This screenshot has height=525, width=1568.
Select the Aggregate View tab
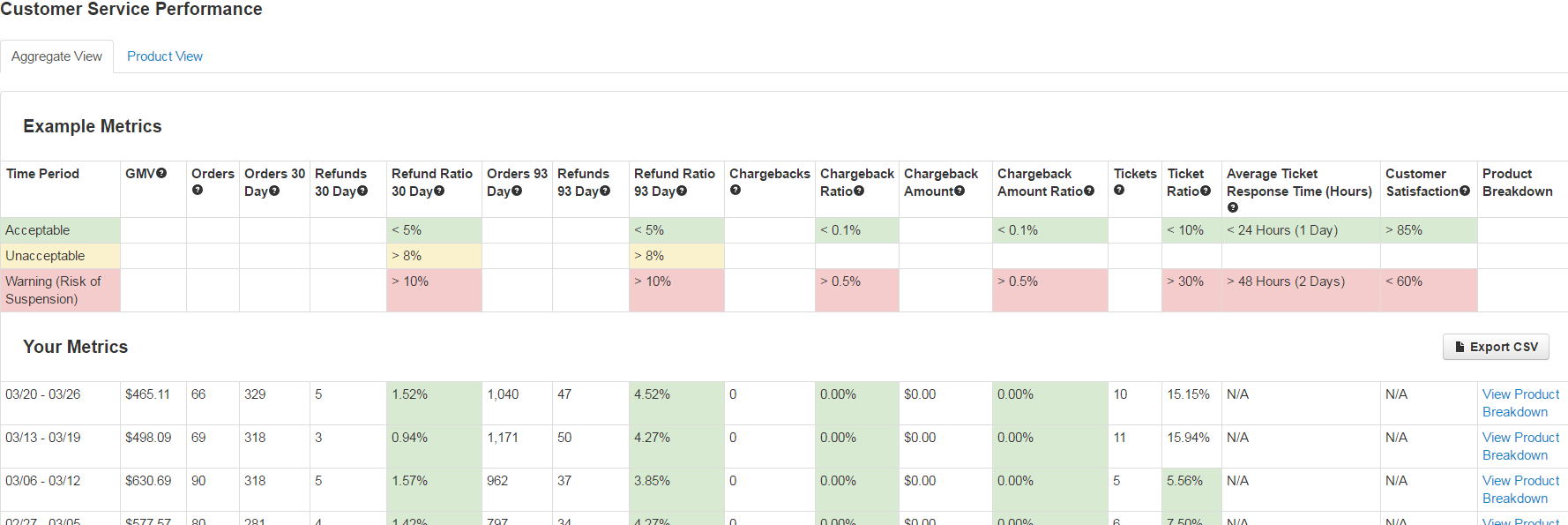(x=56, y=56)
